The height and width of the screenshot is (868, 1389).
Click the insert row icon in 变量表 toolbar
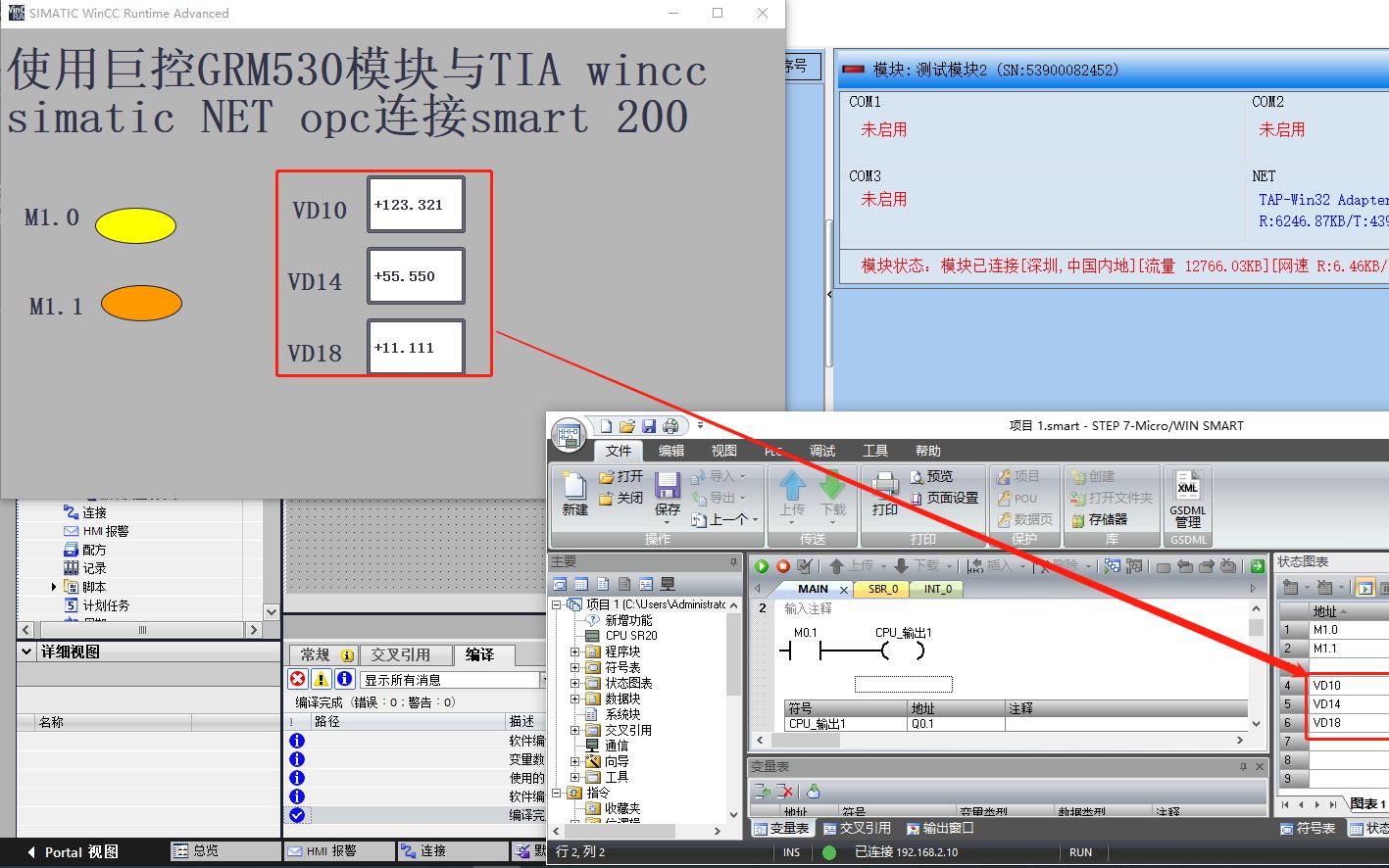click(x=762, y=791)
